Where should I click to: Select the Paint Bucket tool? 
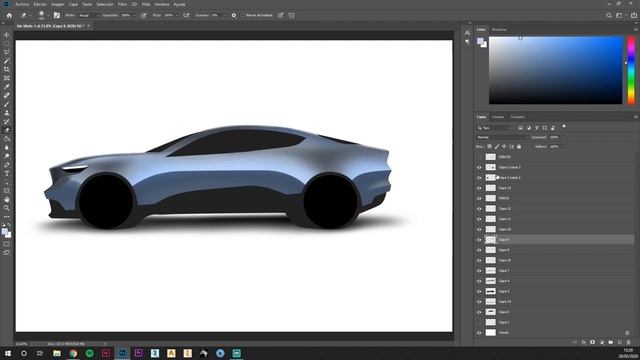click(x=7, y=139)
